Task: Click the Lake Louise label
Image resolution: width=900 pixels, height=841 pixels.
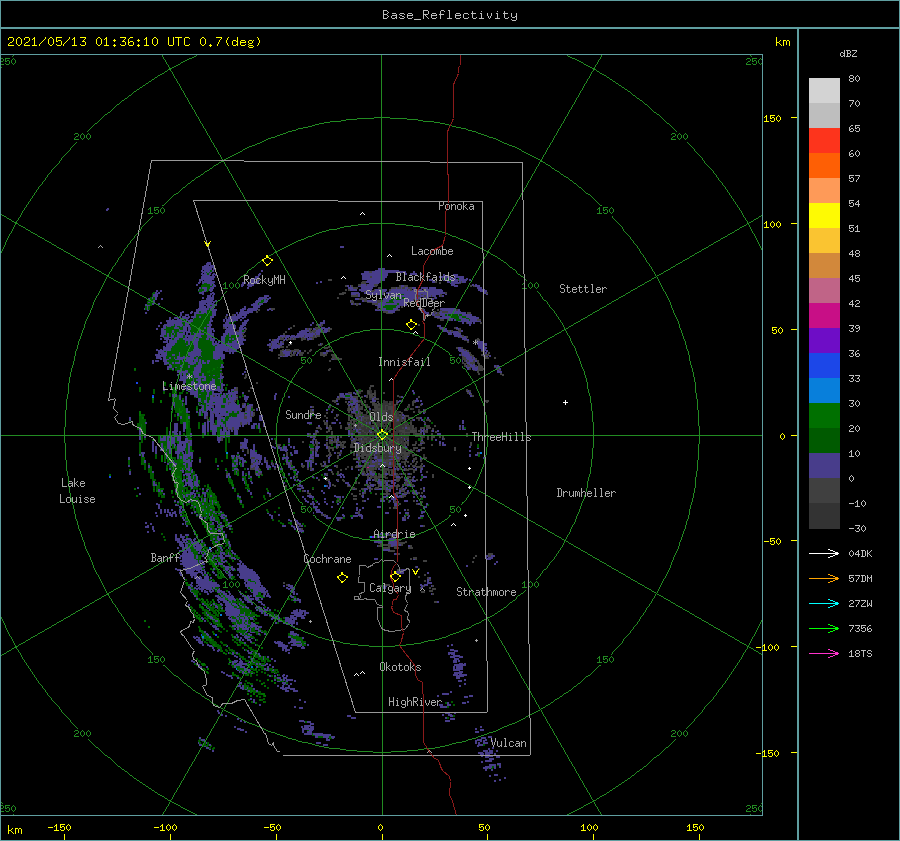Action: [x=77, y=491]
